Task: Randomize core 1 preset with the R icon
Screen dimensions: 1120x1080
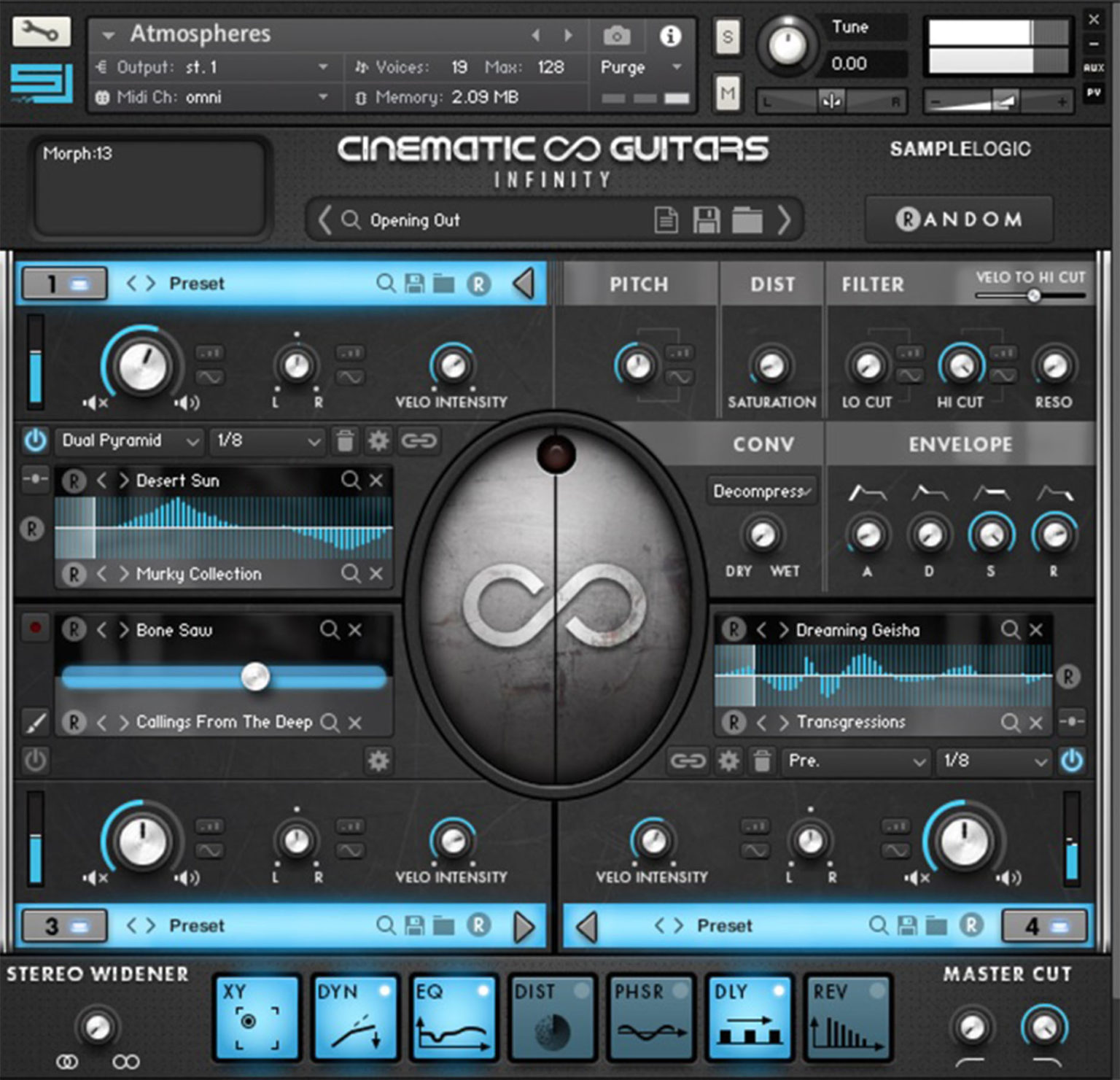Action: click(x=478, y=284)
